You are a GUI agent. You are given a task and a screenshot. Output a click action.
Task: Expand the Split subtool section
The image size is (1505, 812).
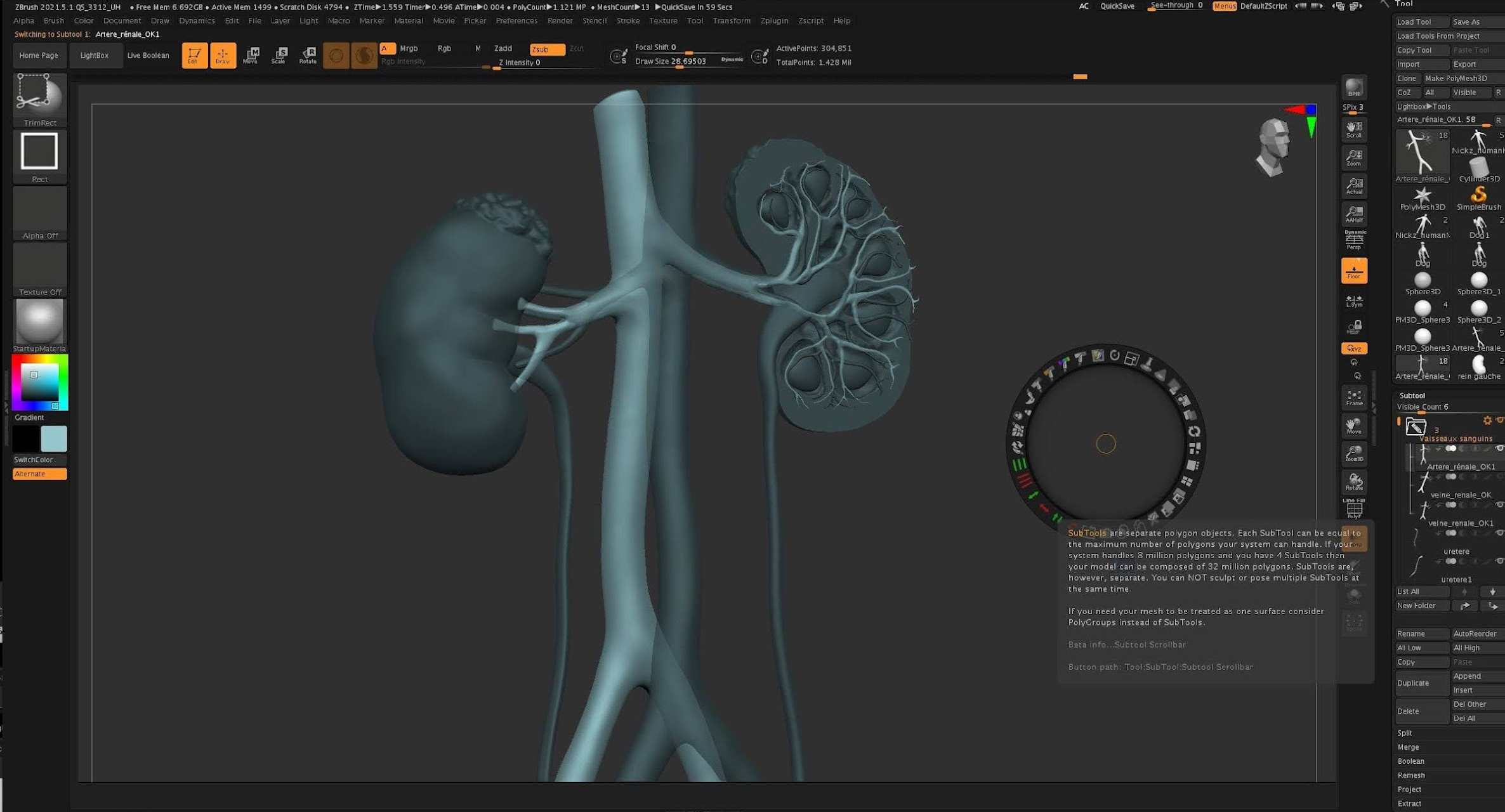pyautogui.click(x=1405, y=733)
